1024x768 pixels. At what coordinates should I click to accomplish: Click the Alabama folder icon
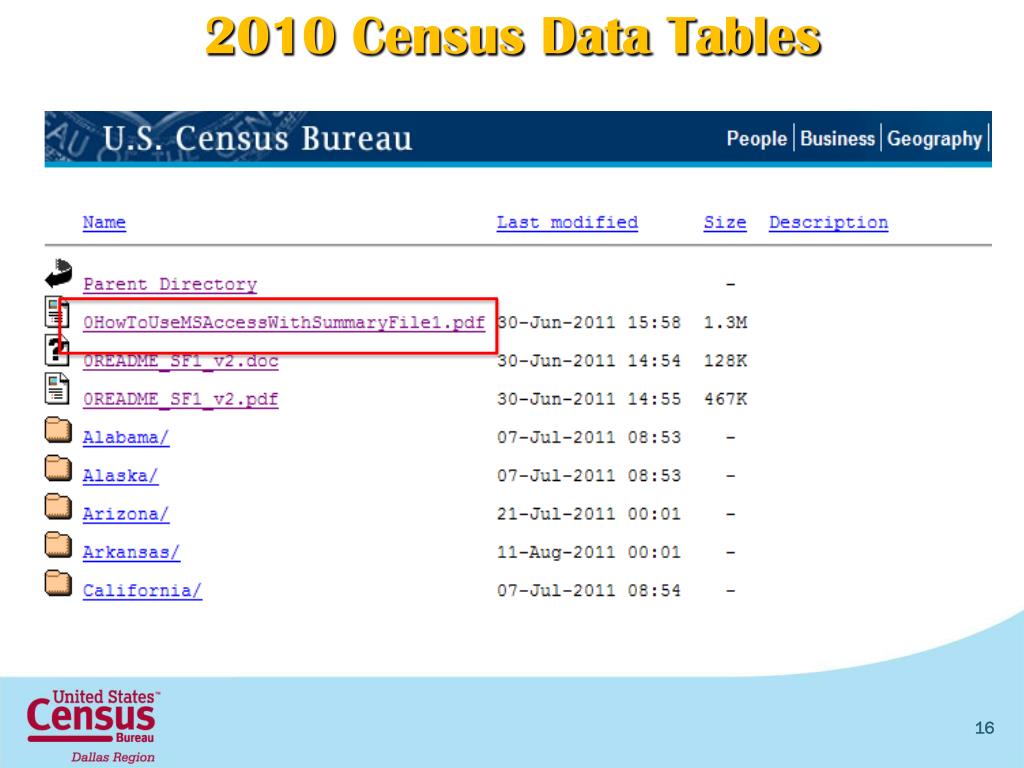point(58,430)
